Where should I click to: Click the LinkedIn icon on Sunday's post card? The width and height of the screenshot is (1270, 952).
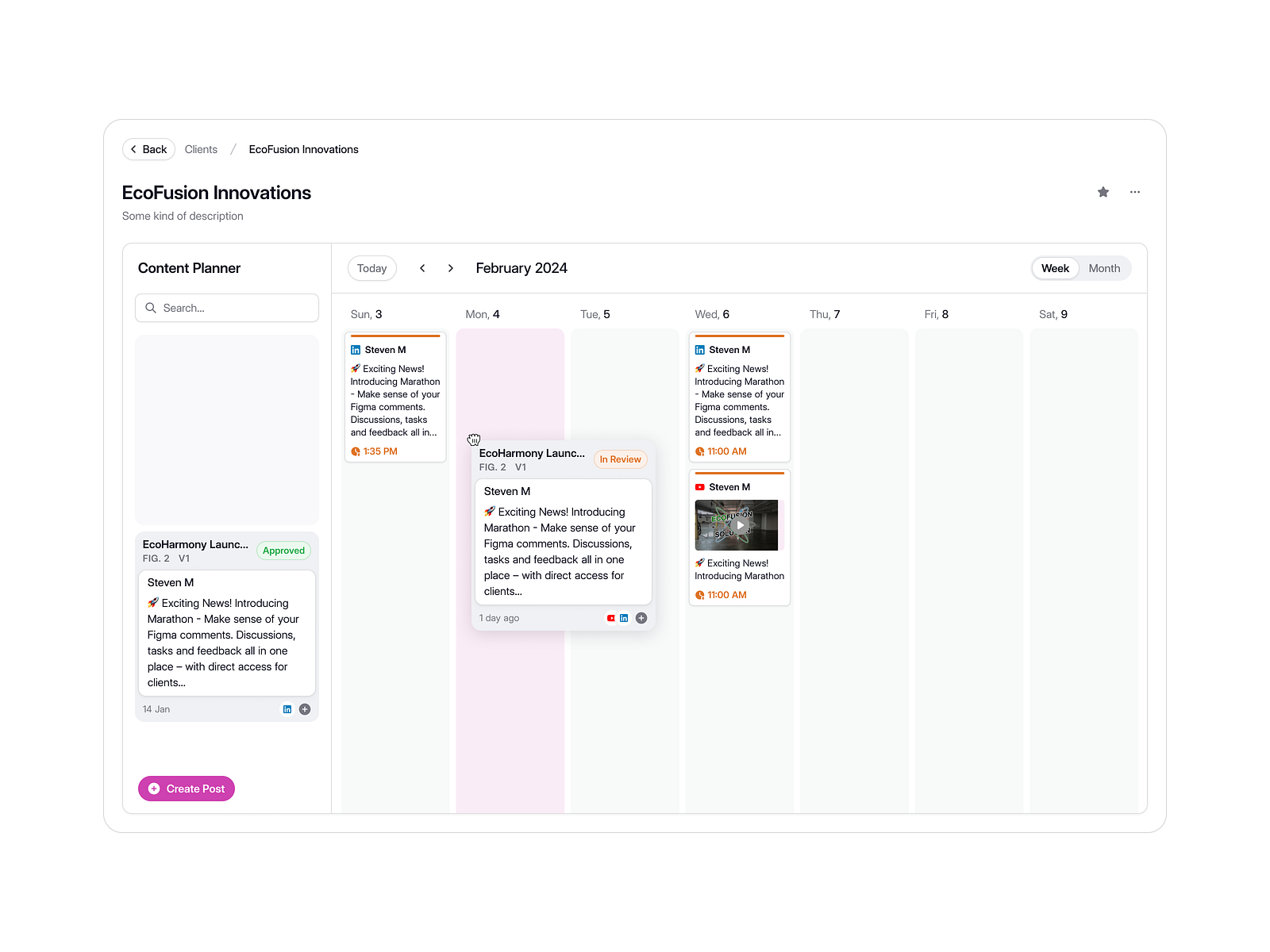tap(356, 349)
